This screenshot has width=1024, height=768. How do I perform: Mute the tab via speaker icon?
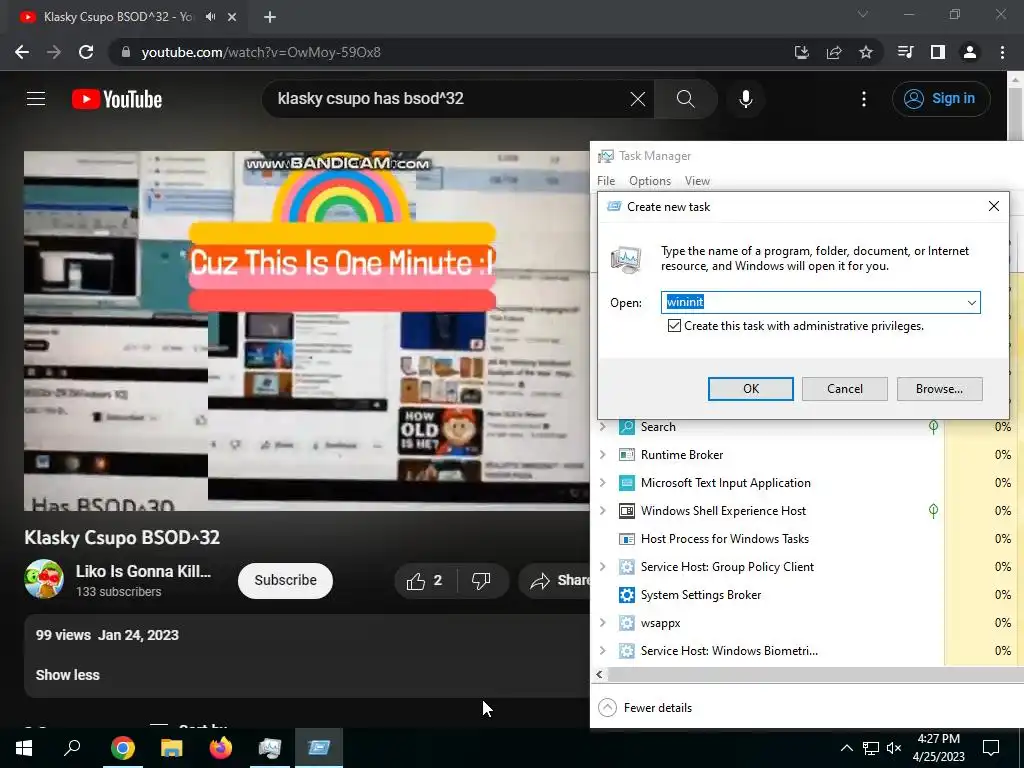[210, 17]
